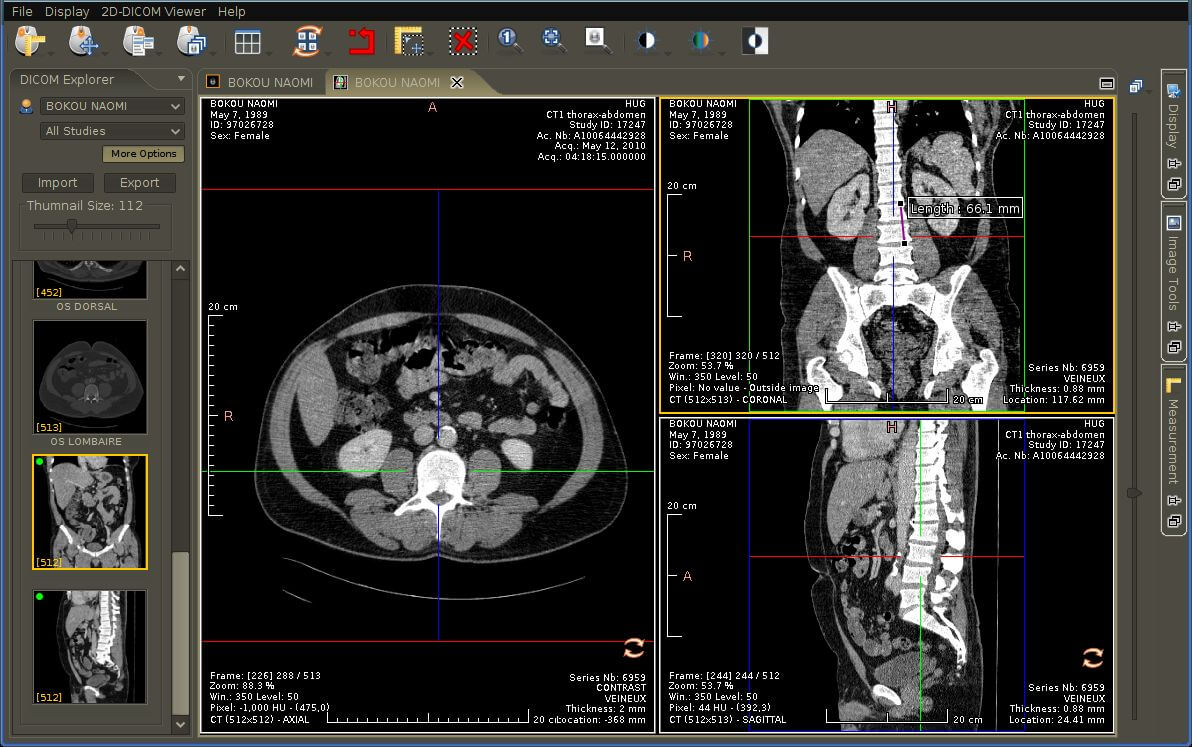
Task: Click the rotate image tool
Action: coord(306,41)
